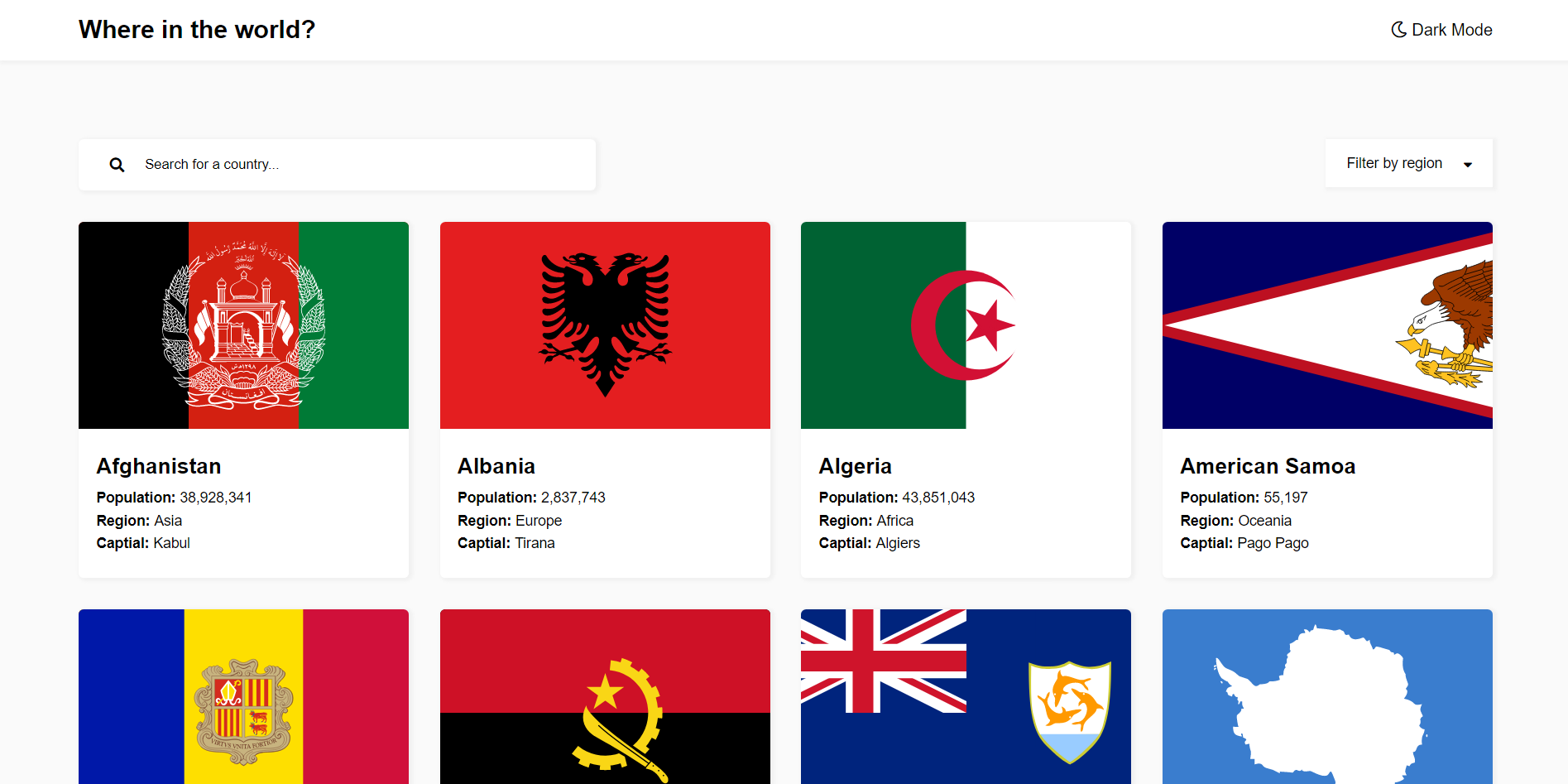1568x784 pixels.
Task: Click the Where in the world heading
Action: click(x=197, y=29)
